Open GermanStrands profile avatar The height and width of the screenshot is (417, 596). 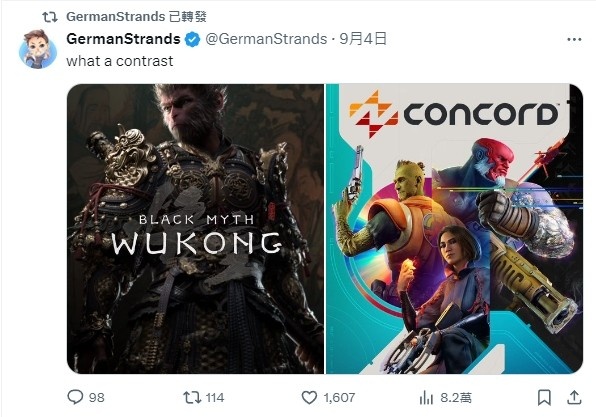38,49
